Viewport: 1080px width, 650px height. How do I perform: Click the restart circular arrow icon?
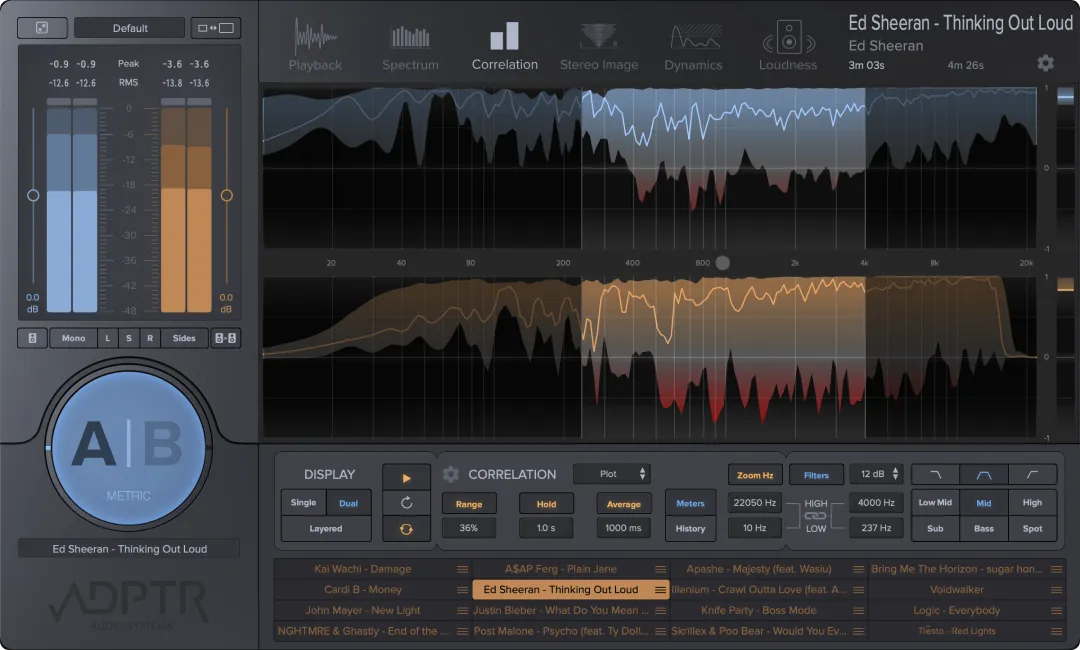[406, 503]
